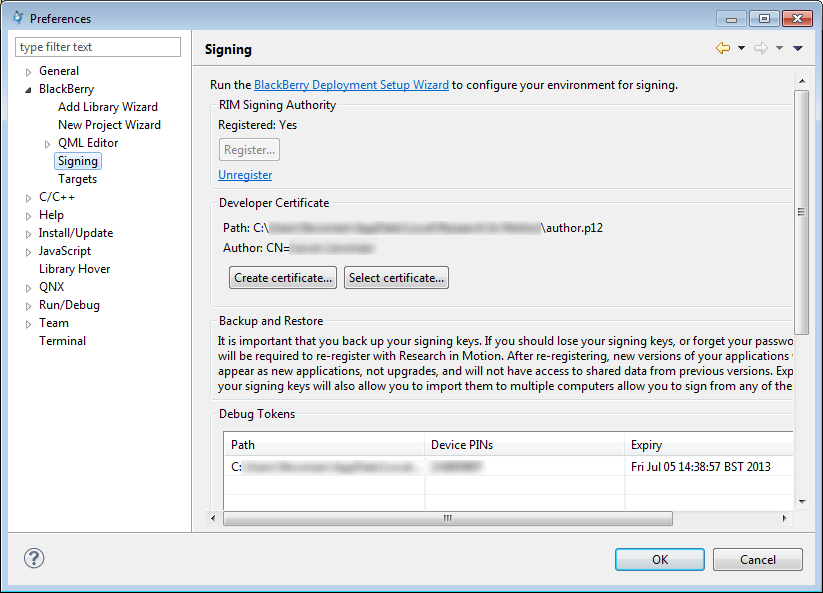Open Library Hover preferences
This screenshot has height=593, width=823.
[75, 269]
